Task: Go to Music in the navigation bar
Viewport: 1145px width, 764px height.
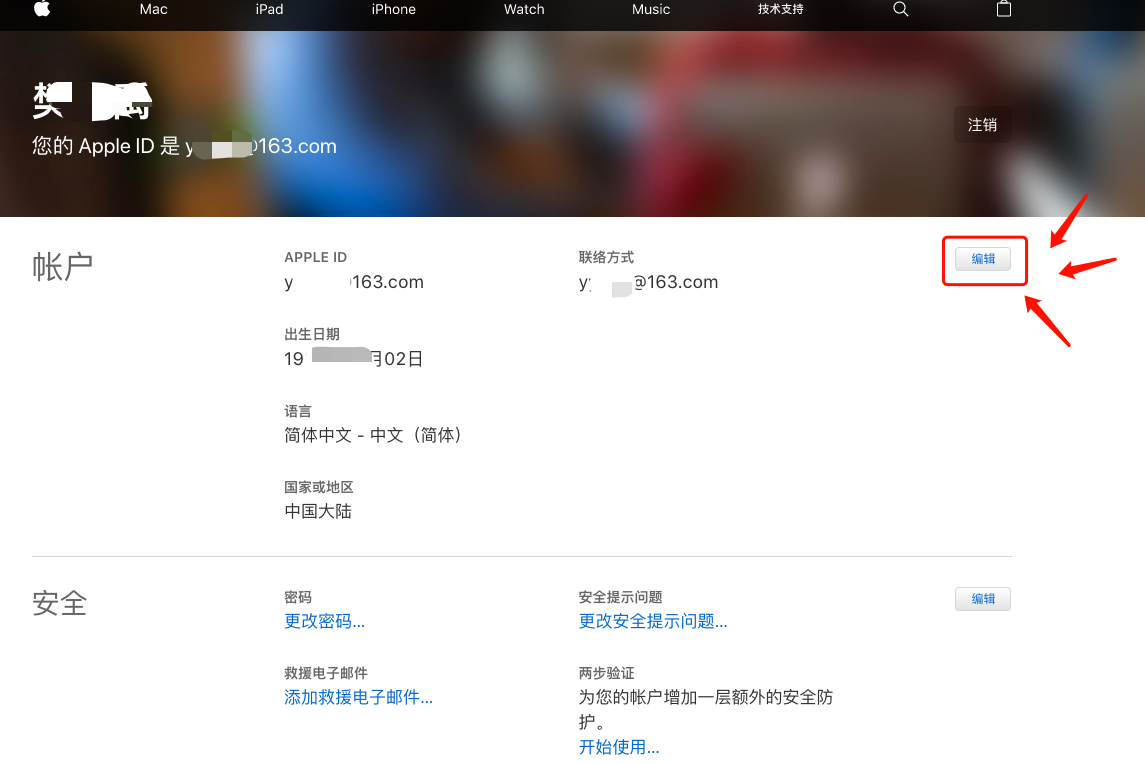Action: (651, 9)
